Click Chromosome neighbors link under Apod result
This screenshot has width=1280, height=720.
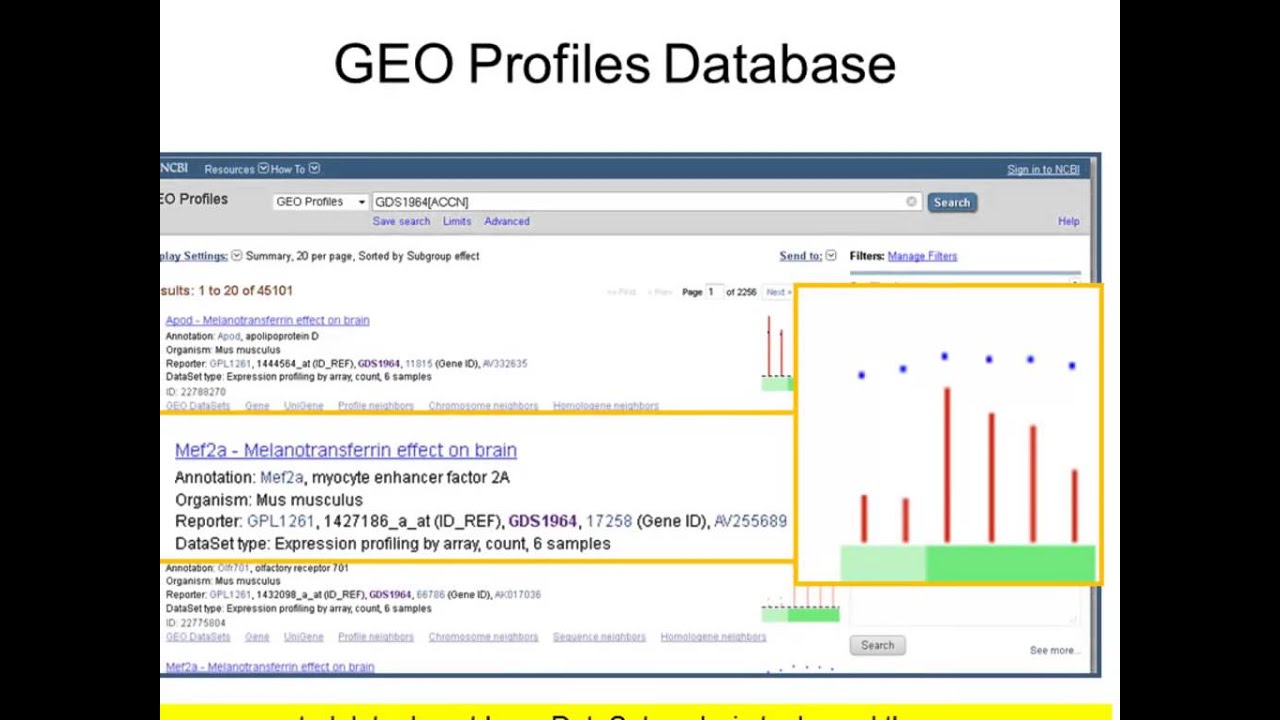(483, 406)
